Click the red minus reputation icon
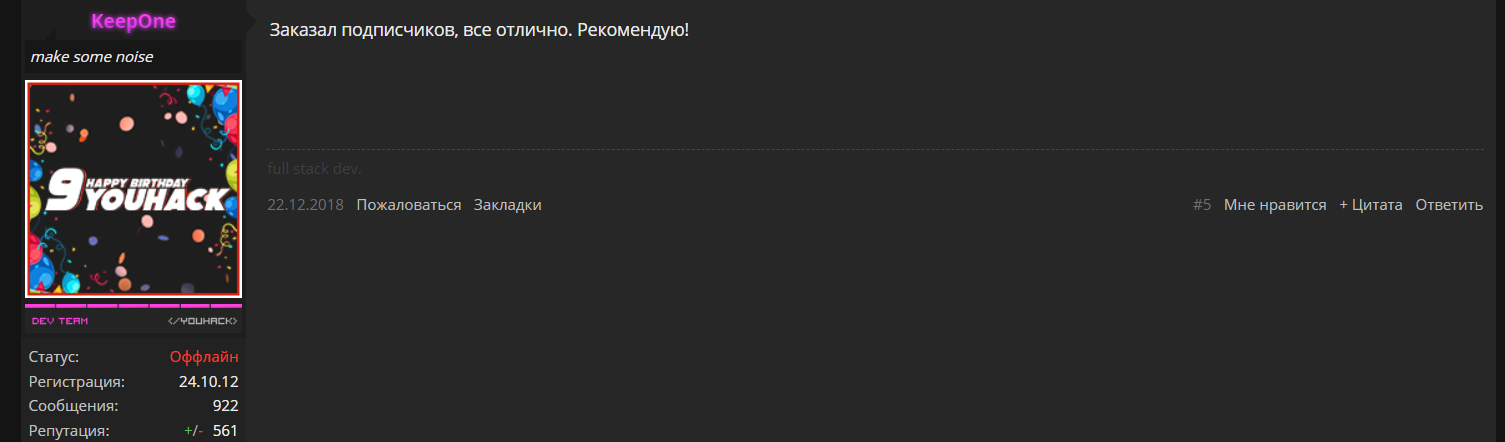The image size is (1505, 442). (199, 431)
